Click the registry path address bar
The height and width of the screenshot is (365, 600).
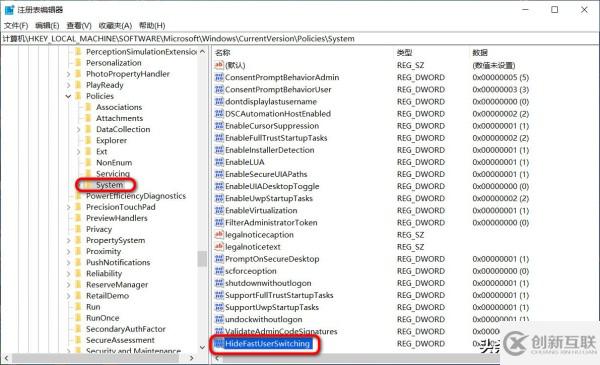pos(300,39)
